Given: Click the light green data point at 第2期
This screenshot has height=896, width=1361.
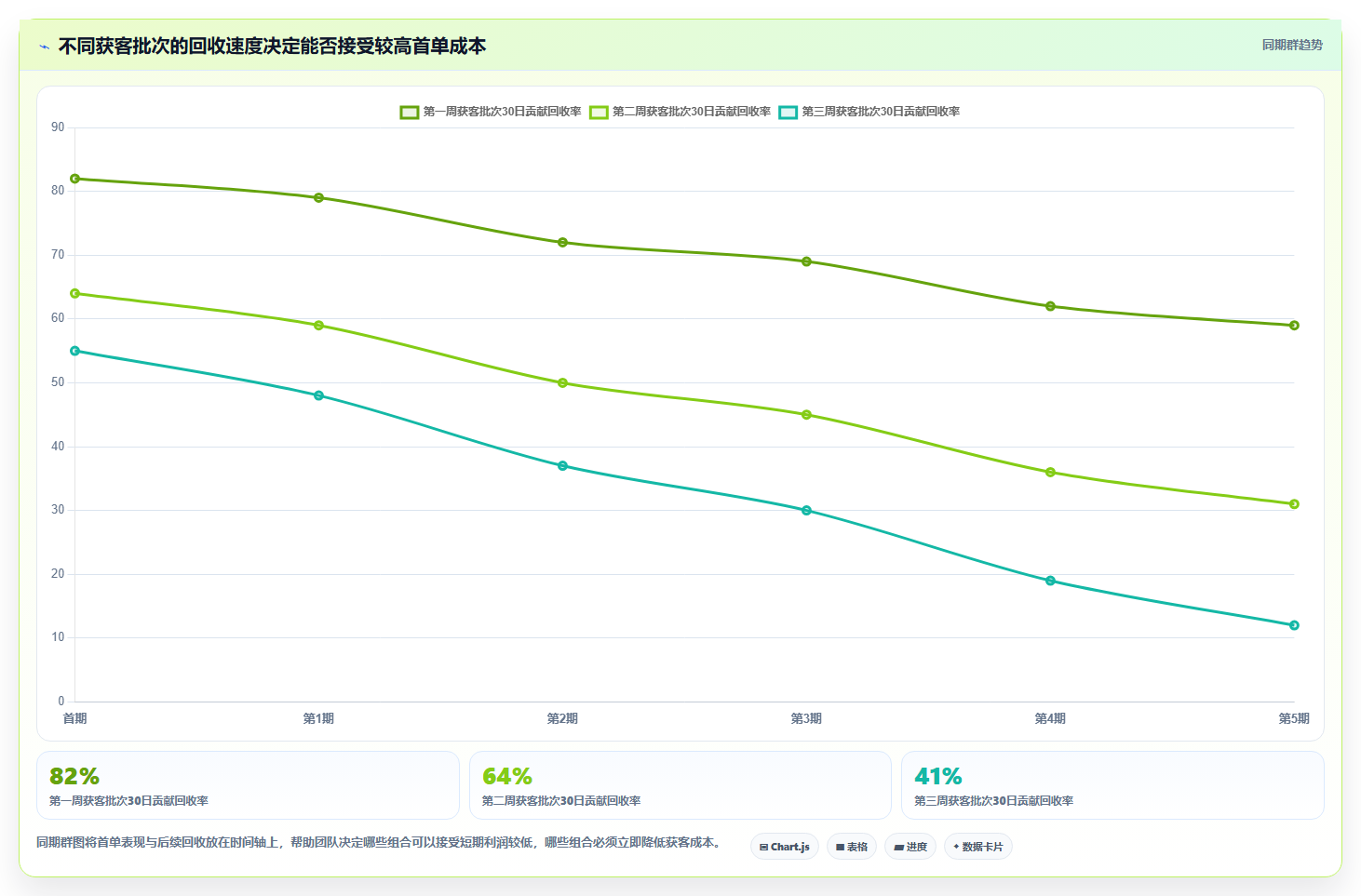Looking at the screenshot, I should coord(562,382).
